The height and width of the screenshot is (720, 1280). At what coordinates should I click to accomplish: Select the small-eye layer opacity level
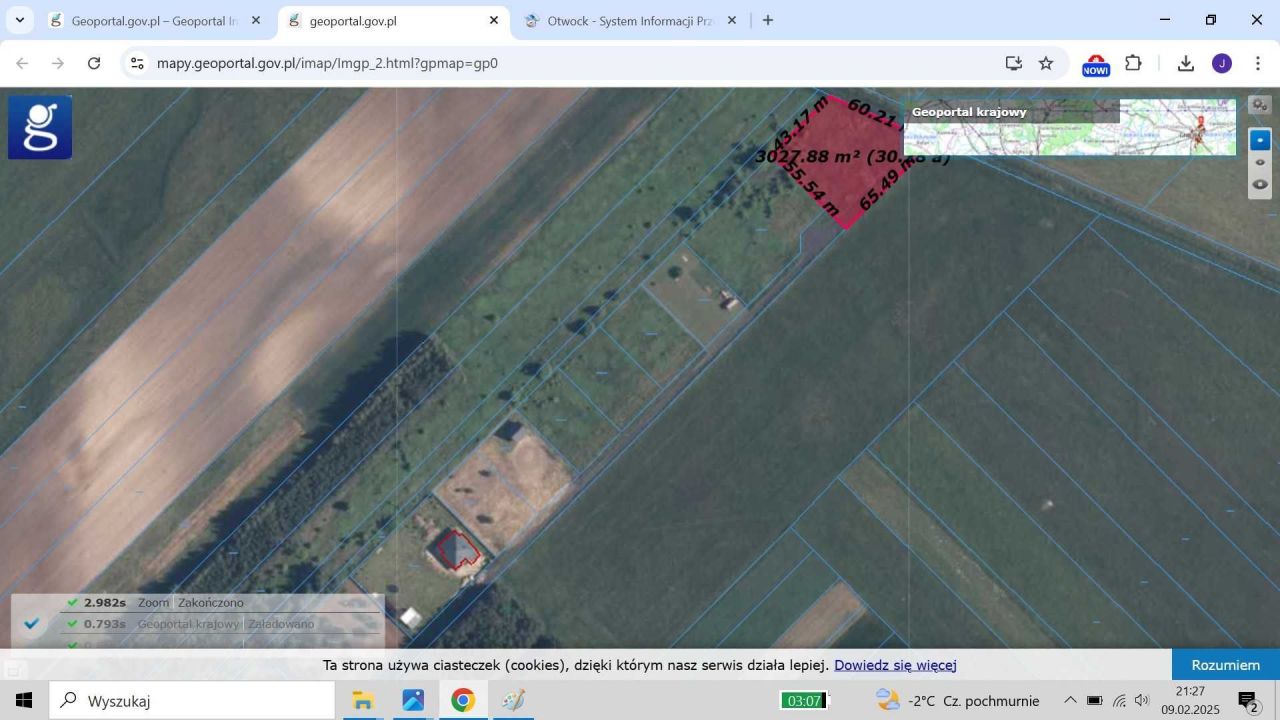click(1260, 162)
